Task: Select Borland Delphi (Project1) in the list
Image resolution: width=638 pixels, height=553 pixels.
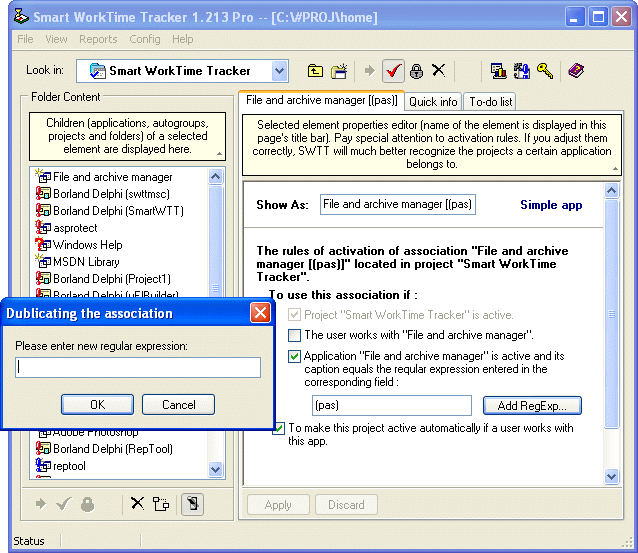Action: point(111,279)
